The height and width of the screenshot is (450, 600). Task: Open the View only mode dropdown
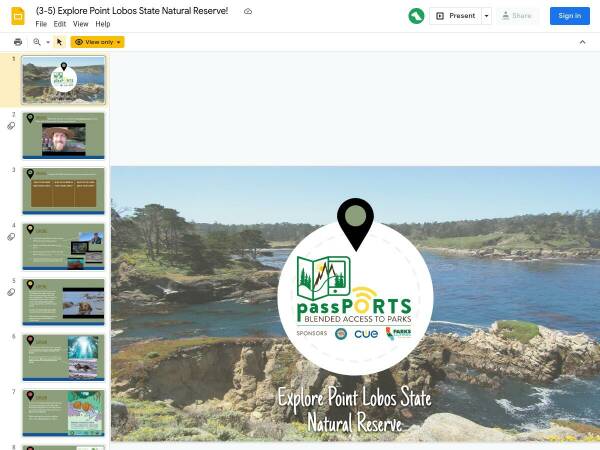pyautogui.click(x=98, y=42)
